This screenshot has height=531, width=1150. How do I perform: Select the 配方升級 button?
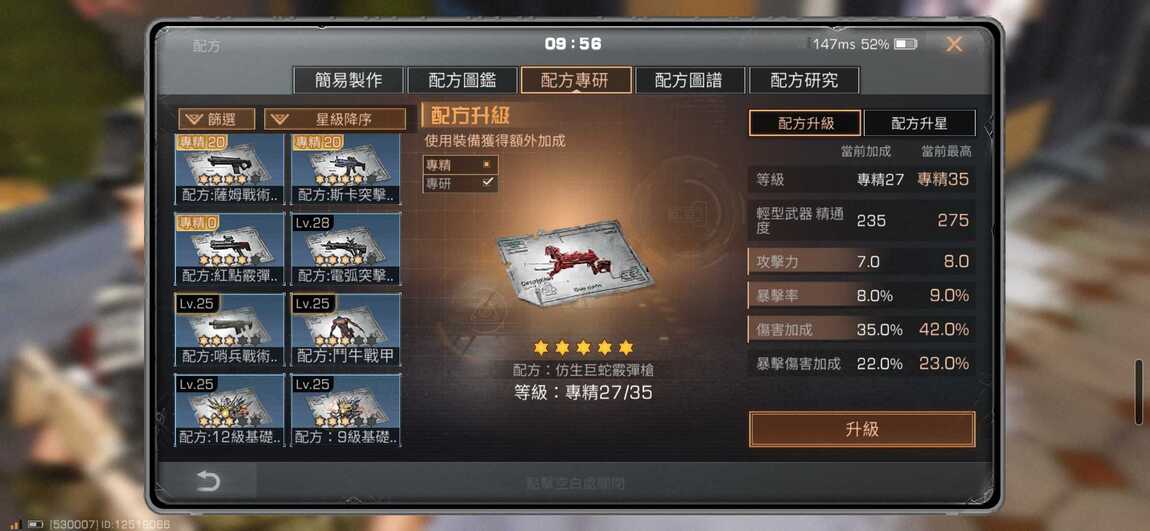[805, 123]
